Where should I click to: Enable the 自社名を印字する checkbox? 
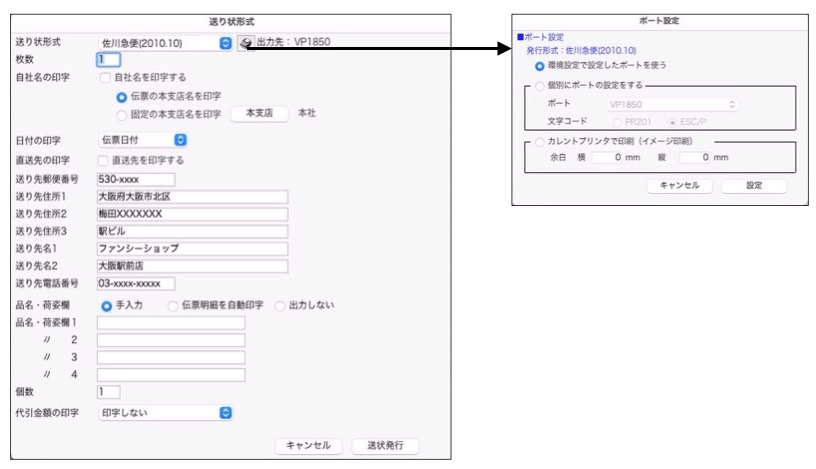(x=104, y=77)
